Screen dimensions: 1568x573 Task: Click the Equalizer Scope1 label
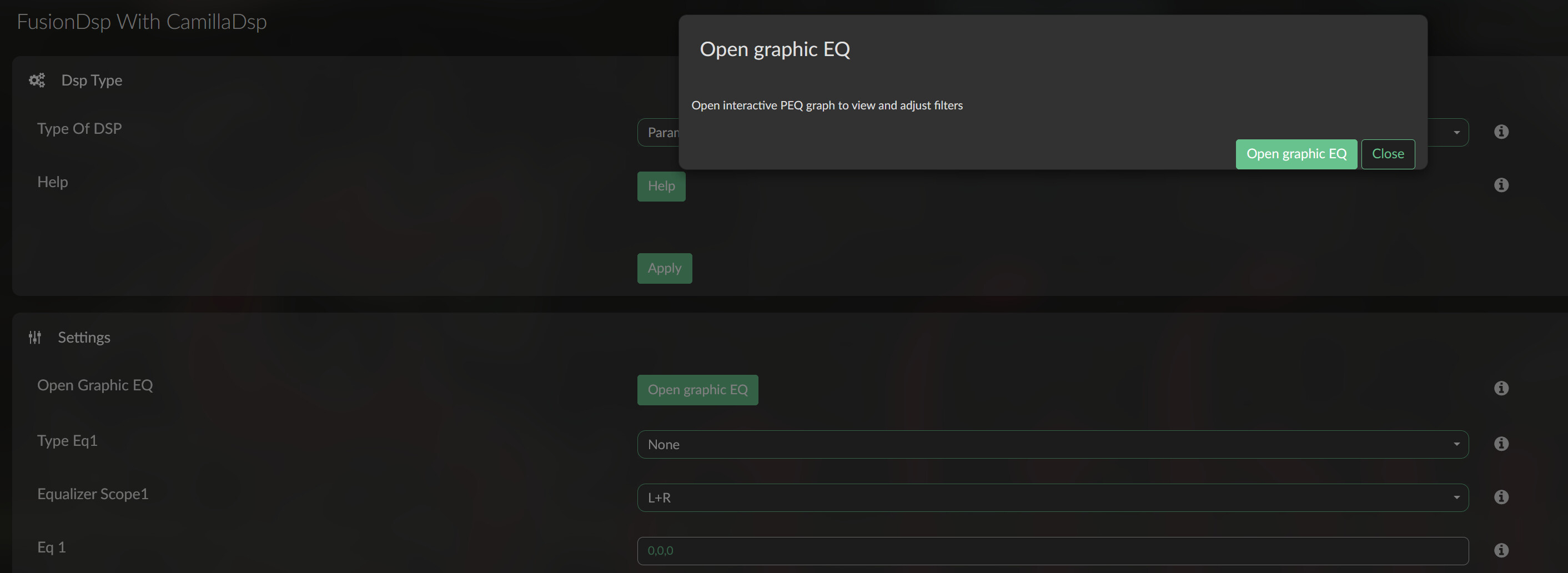(93, 494)
